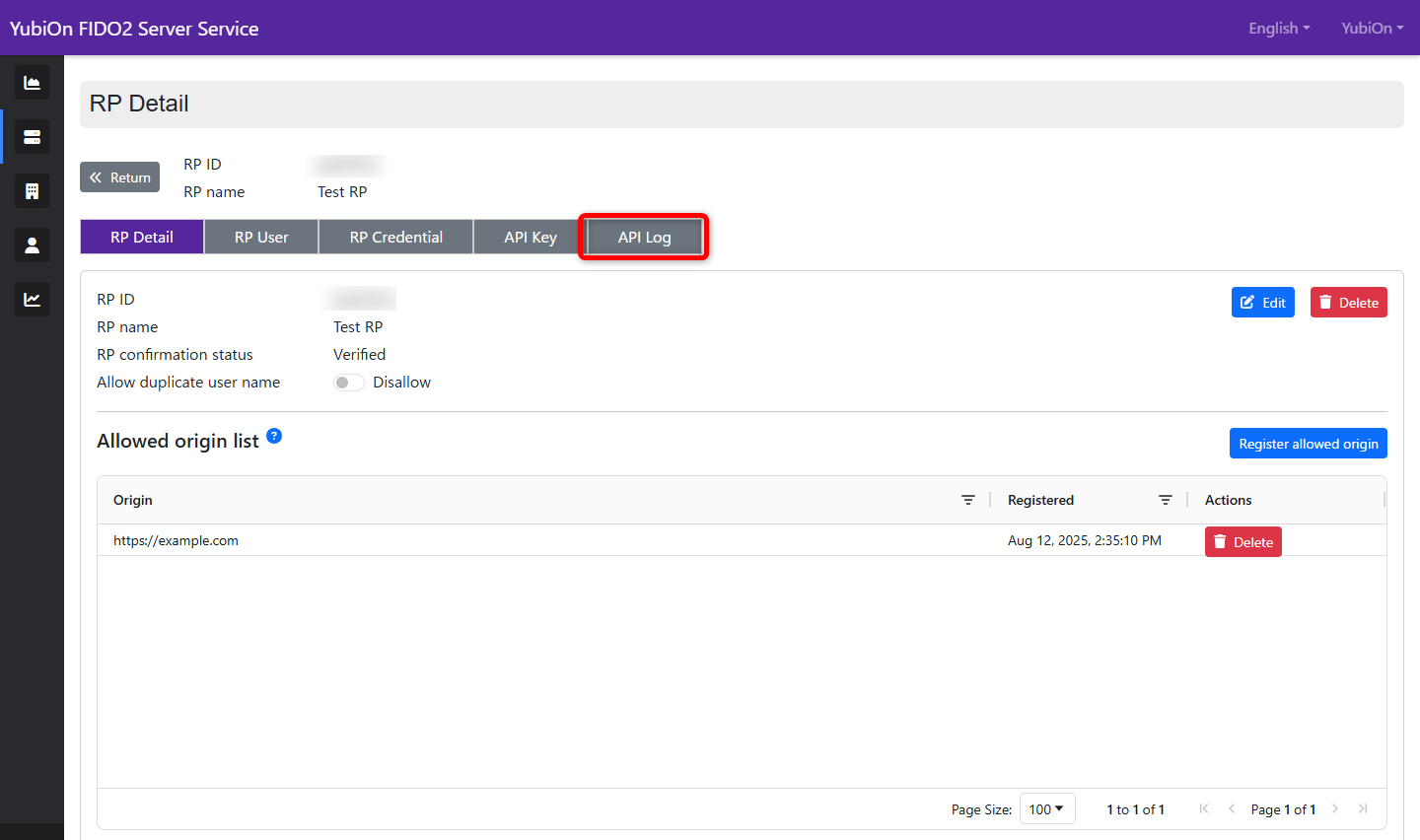Viewport: 1420px width, 840px height.
Task: Click the Allowed origin list heading
Action: click(x=177, y=441)
